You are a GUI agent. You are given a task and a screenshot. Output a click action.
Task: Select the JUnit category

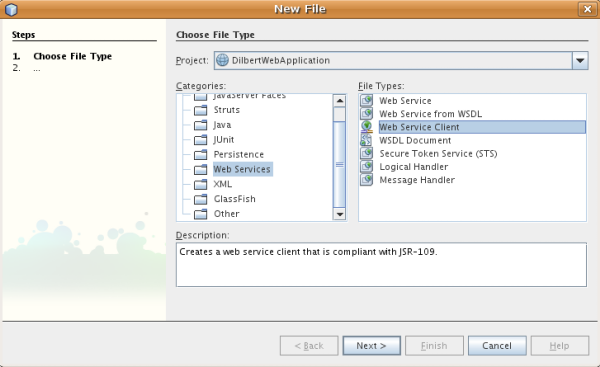click(x=224, y=140)
